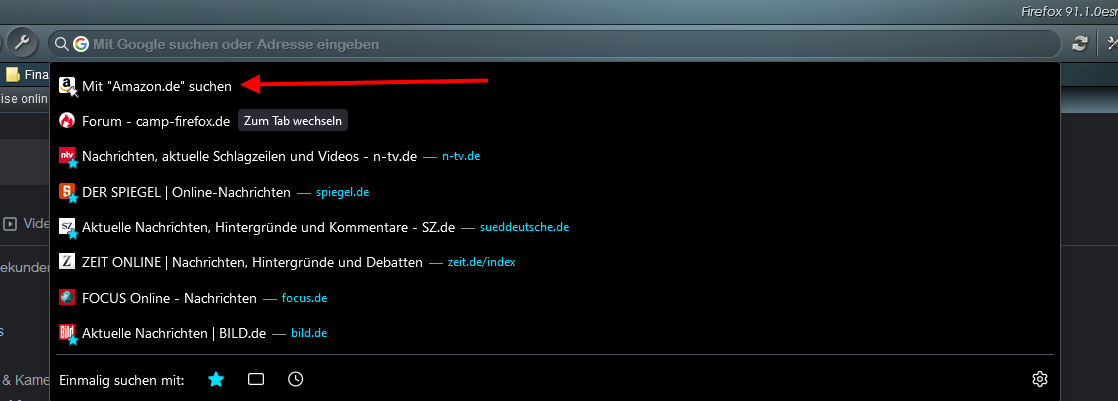Search once in bookmarks via star icon
Viewport: 1118px width, 401px height.
tap(216, 380)
